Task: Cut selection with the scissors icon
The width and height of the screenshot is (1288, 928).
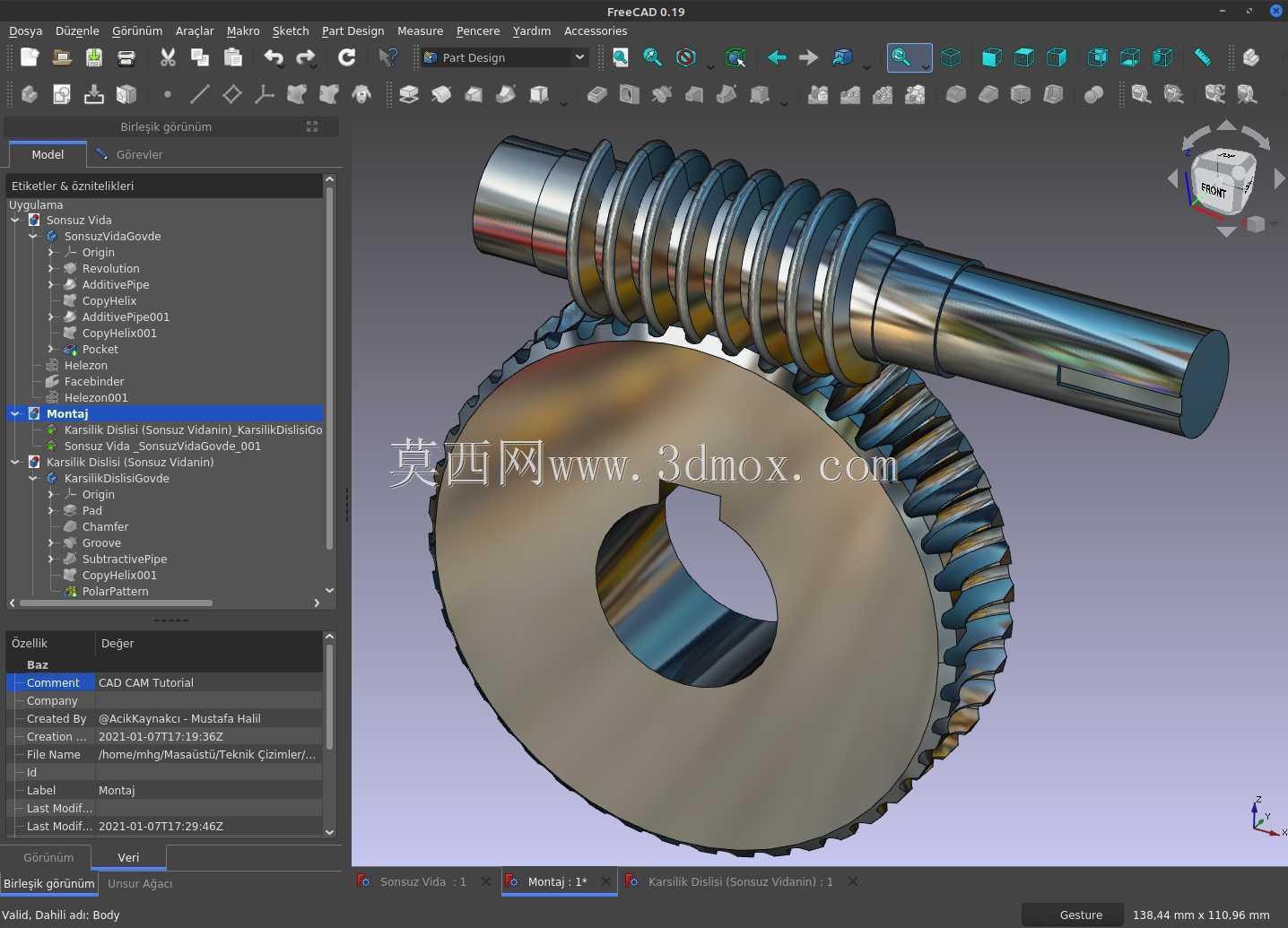Action: pyautogui.click(x=168, y=57)
